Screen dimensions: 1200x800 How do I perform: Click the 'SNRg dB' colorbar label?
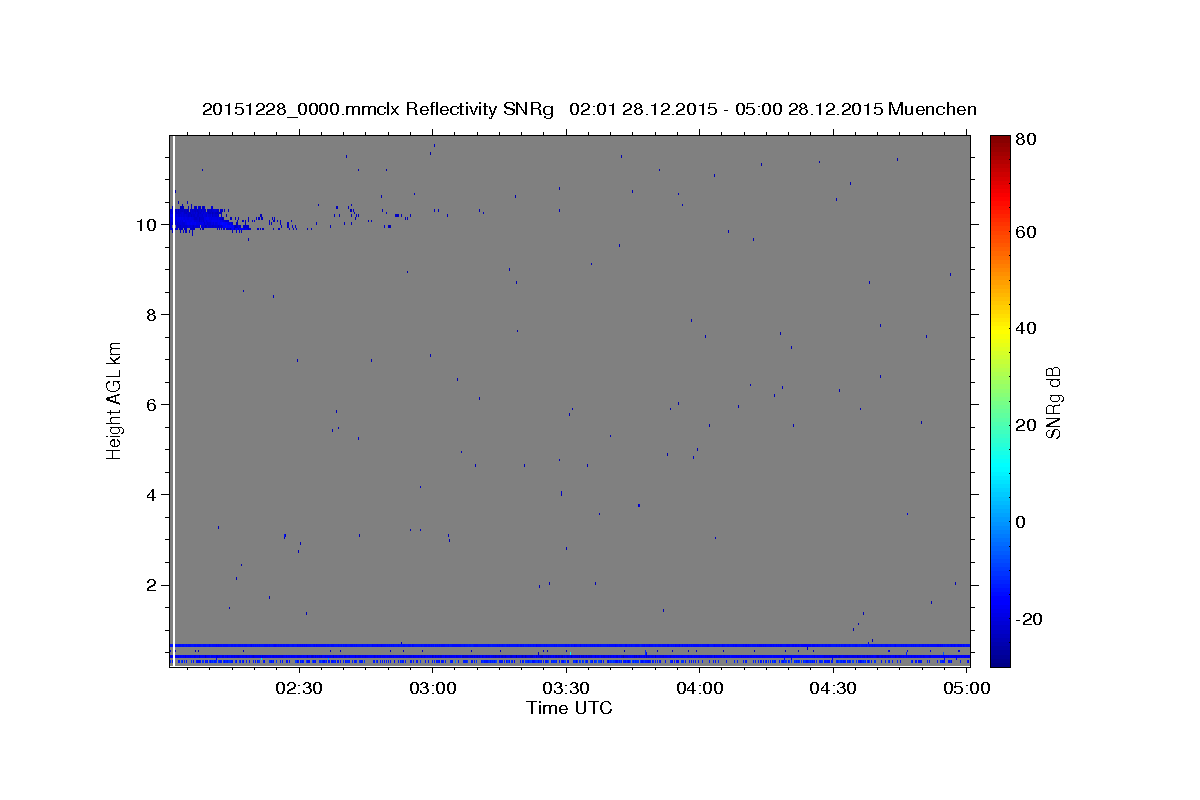pyautogui.click(x=1053, y=402)
